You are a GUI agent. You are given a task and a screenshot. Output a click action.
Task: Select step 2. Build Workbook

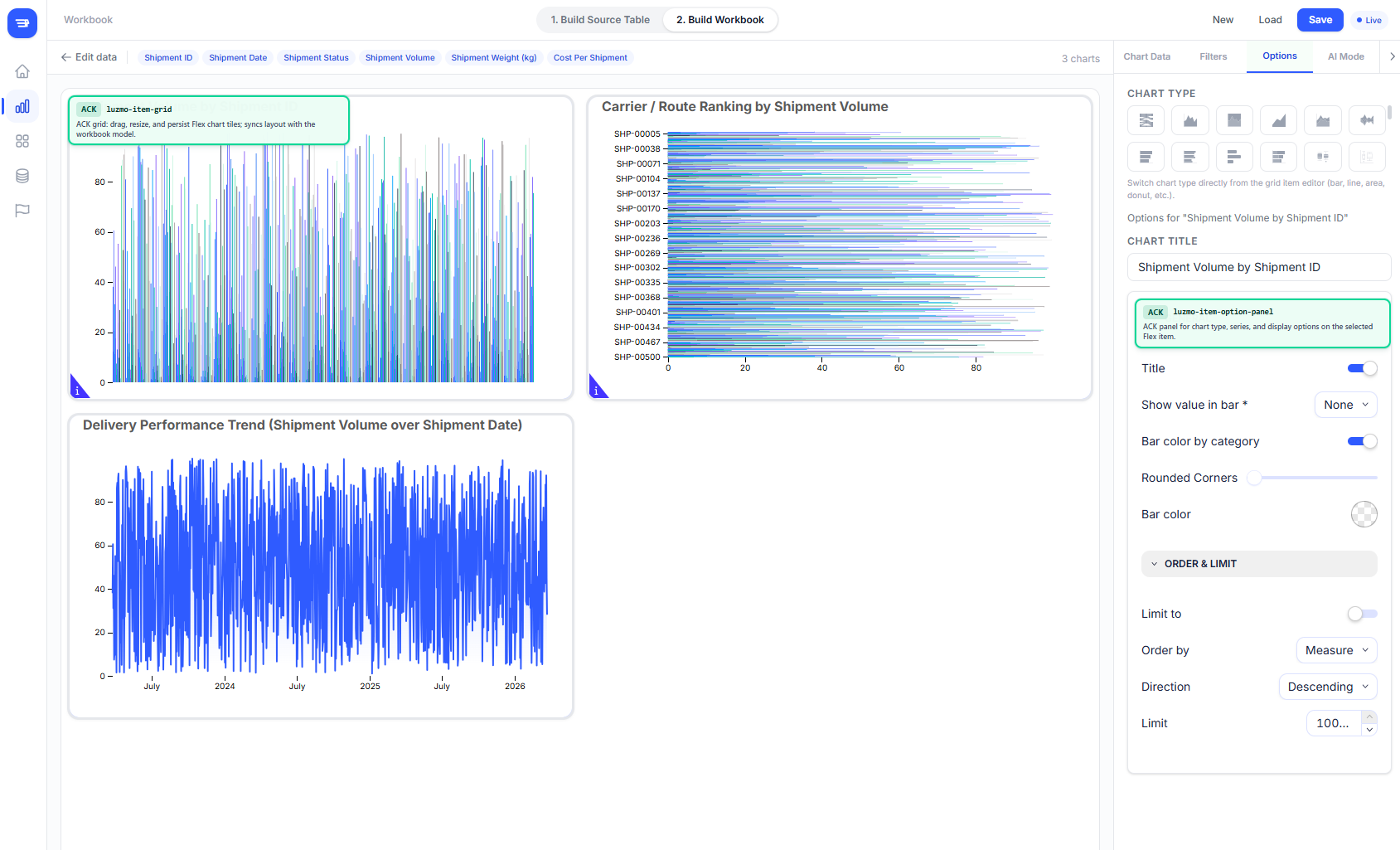point(719,20)
